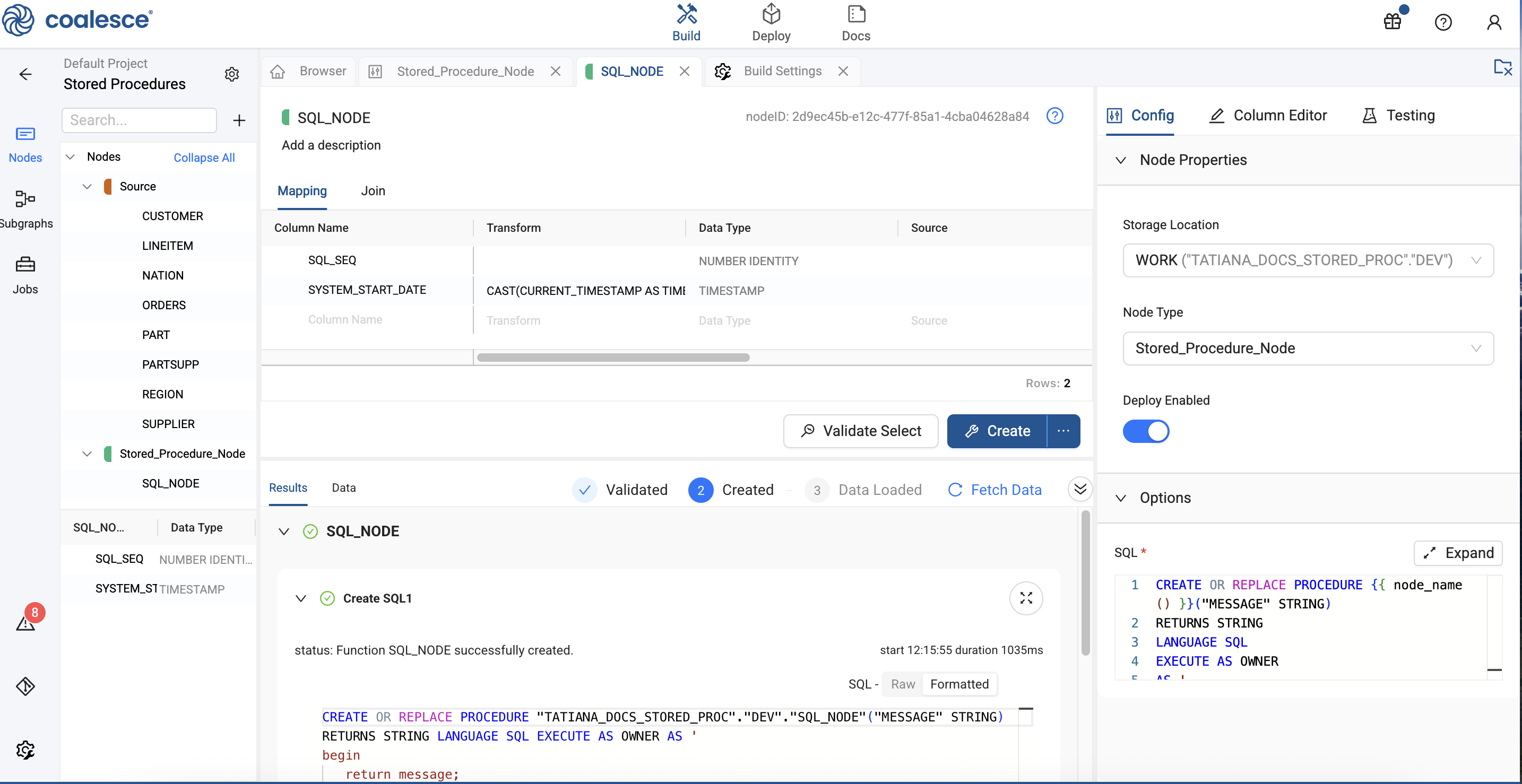Collapse the Stored_Procedure_Node group in tree
Image resolution: width=1522 pixels, height=784 pixels.
click(87, 454)
